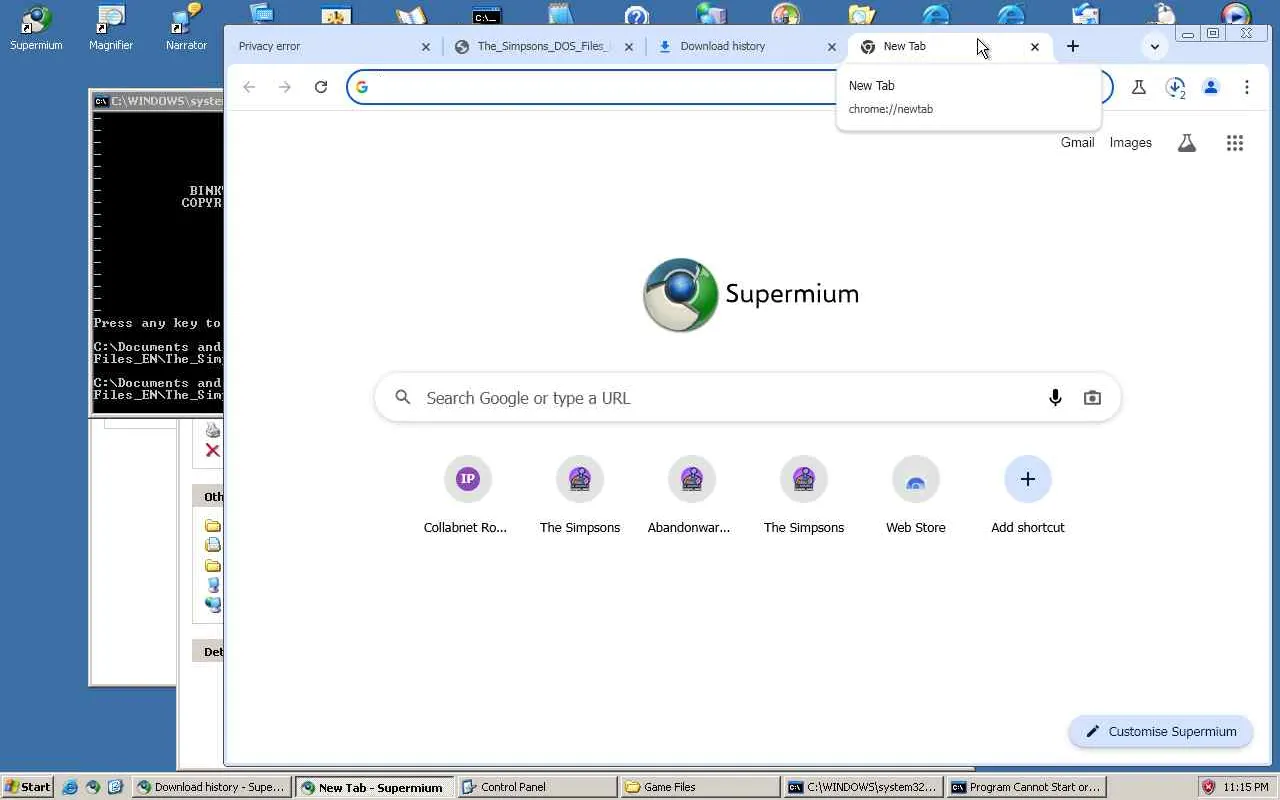Switch to Game Files taskbar window
The height and width of the screenshot is (800, 1280).
click(699, 787)
